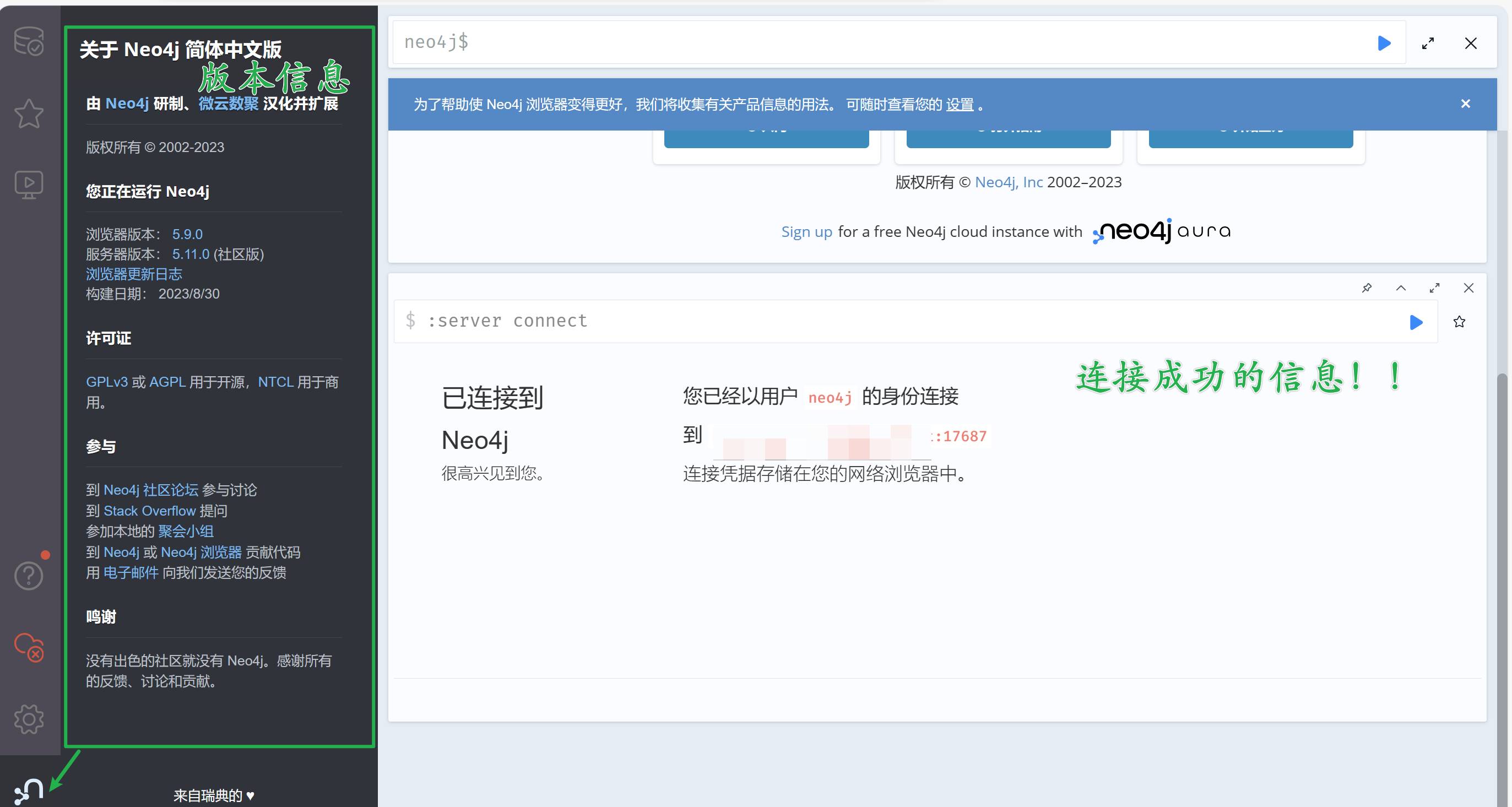Open the 浏览器更新日志 link
This screenshot has height=807, width=1512.
pyautogui.click(x=134, y=274)
